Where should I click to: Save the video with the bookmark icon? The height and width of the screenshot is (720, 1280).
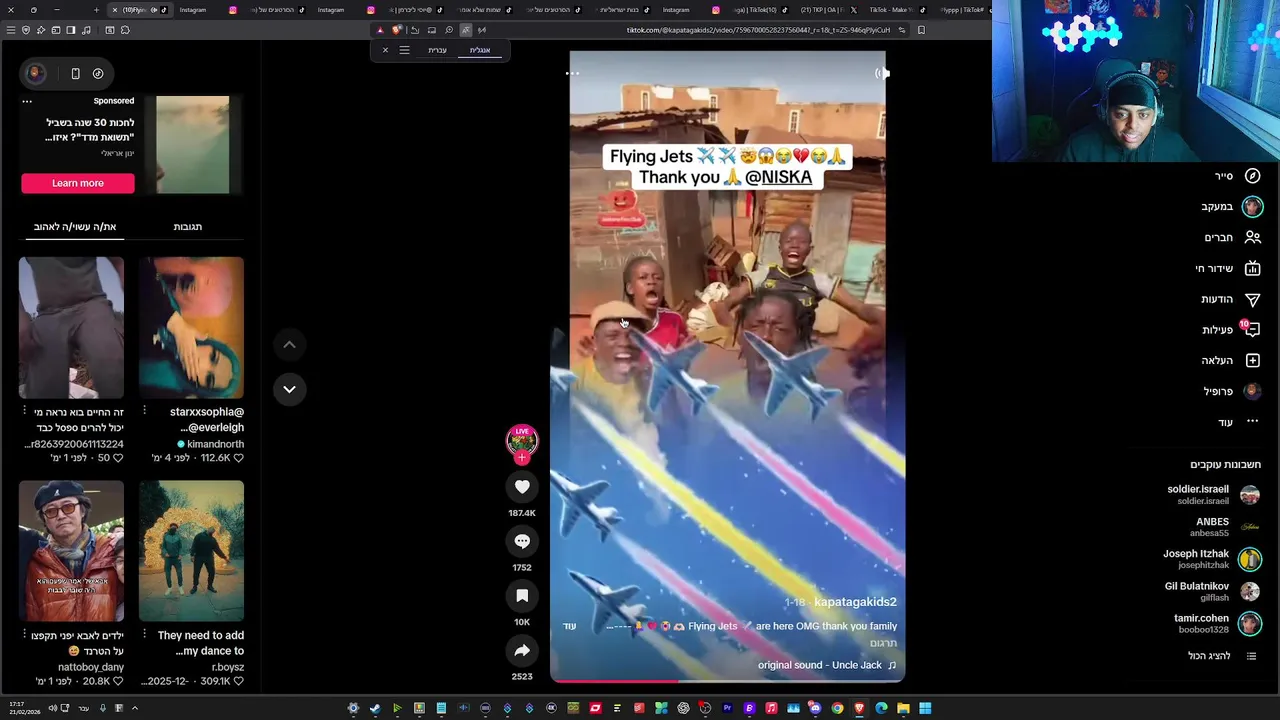pyautogui.click(x=522, y=596)
